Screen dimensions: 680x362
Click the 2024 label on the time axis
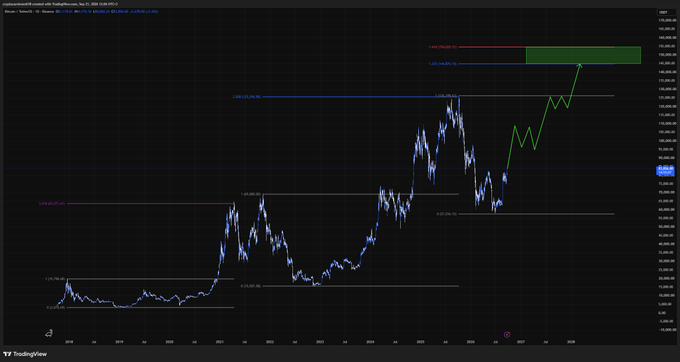pos(370,342)
